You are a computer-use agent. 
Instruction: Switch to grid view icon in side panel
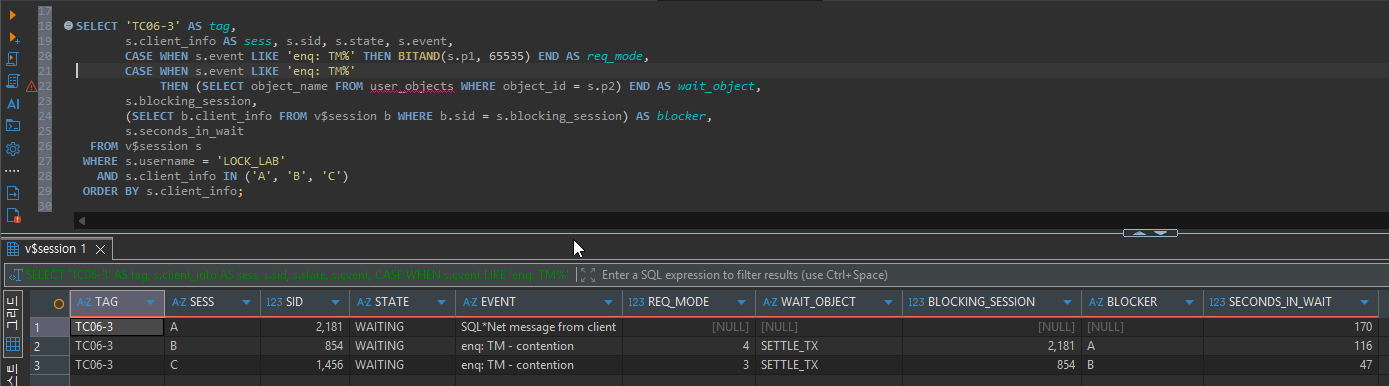coord(13,343)
